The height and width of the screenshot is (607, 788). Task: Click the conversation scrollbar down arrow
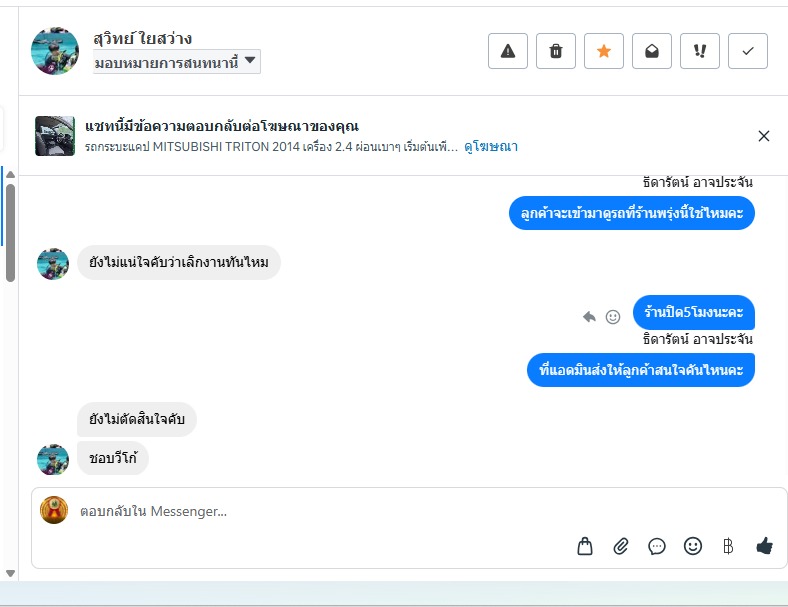click(x=11, y=573)
